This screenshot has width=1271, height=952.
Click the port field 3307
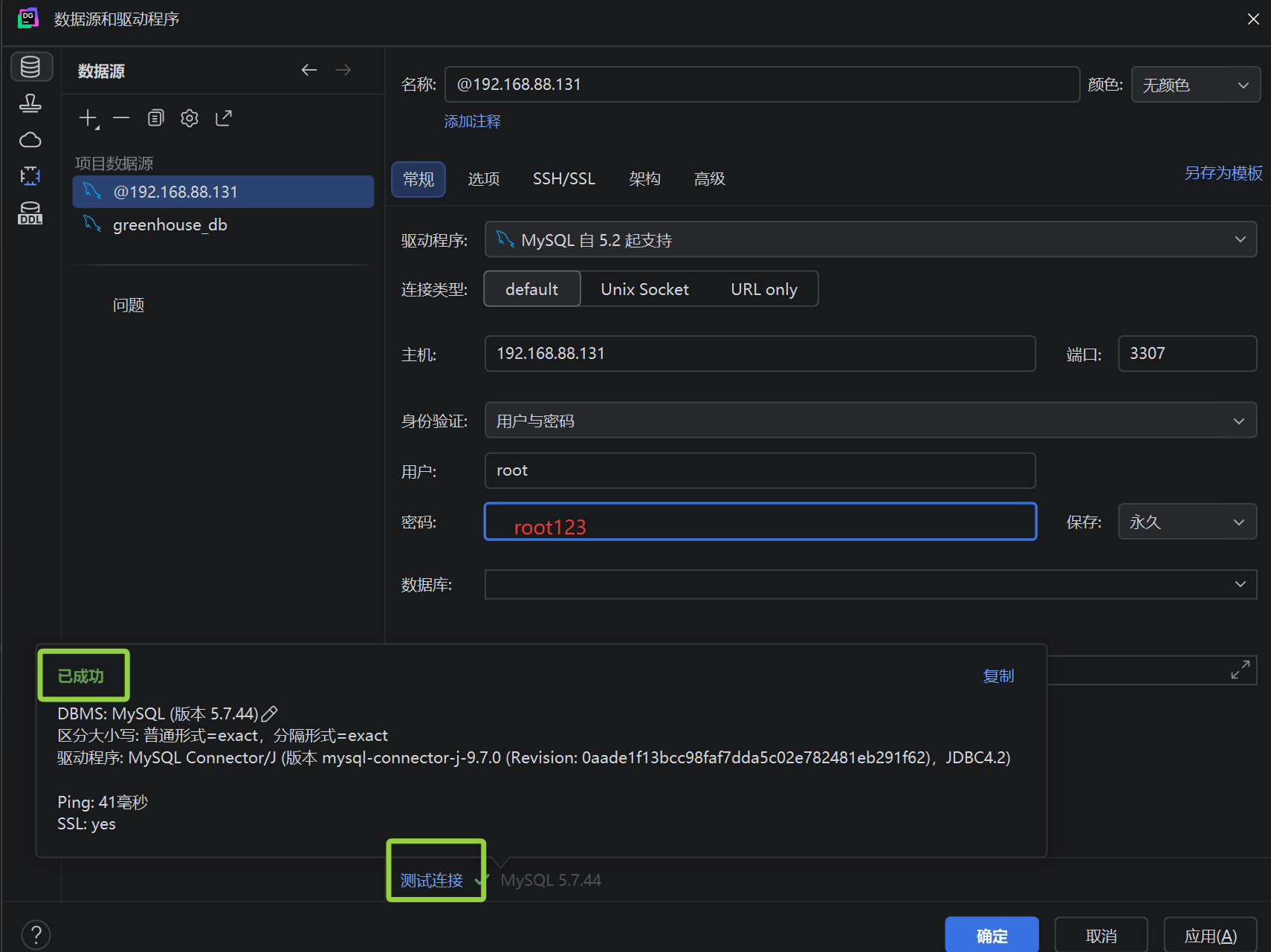(x=1187, y=354)
